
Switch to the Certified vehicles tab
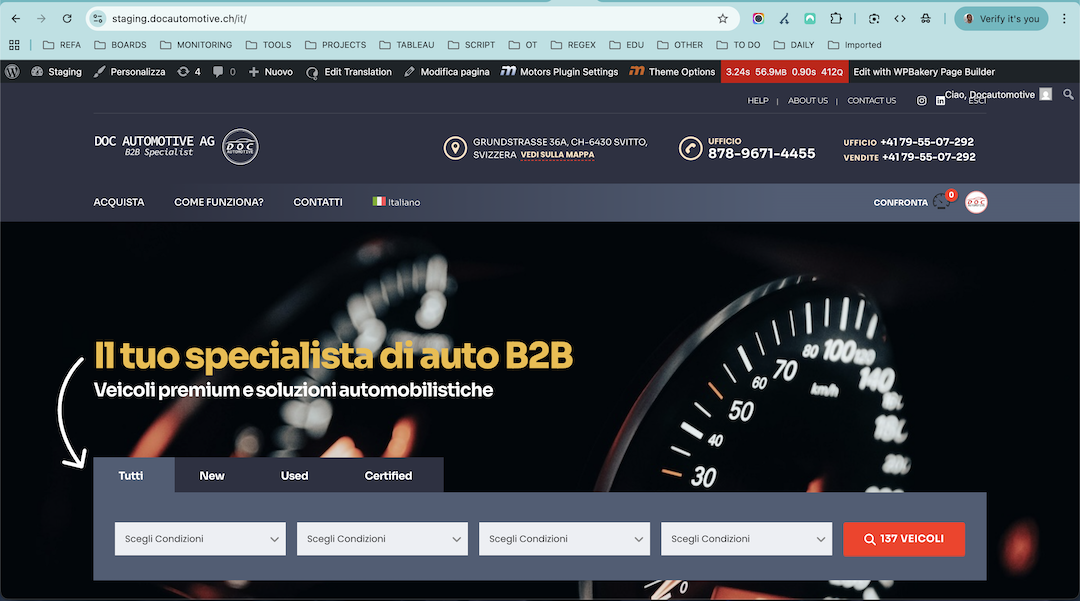coord(388,476)
